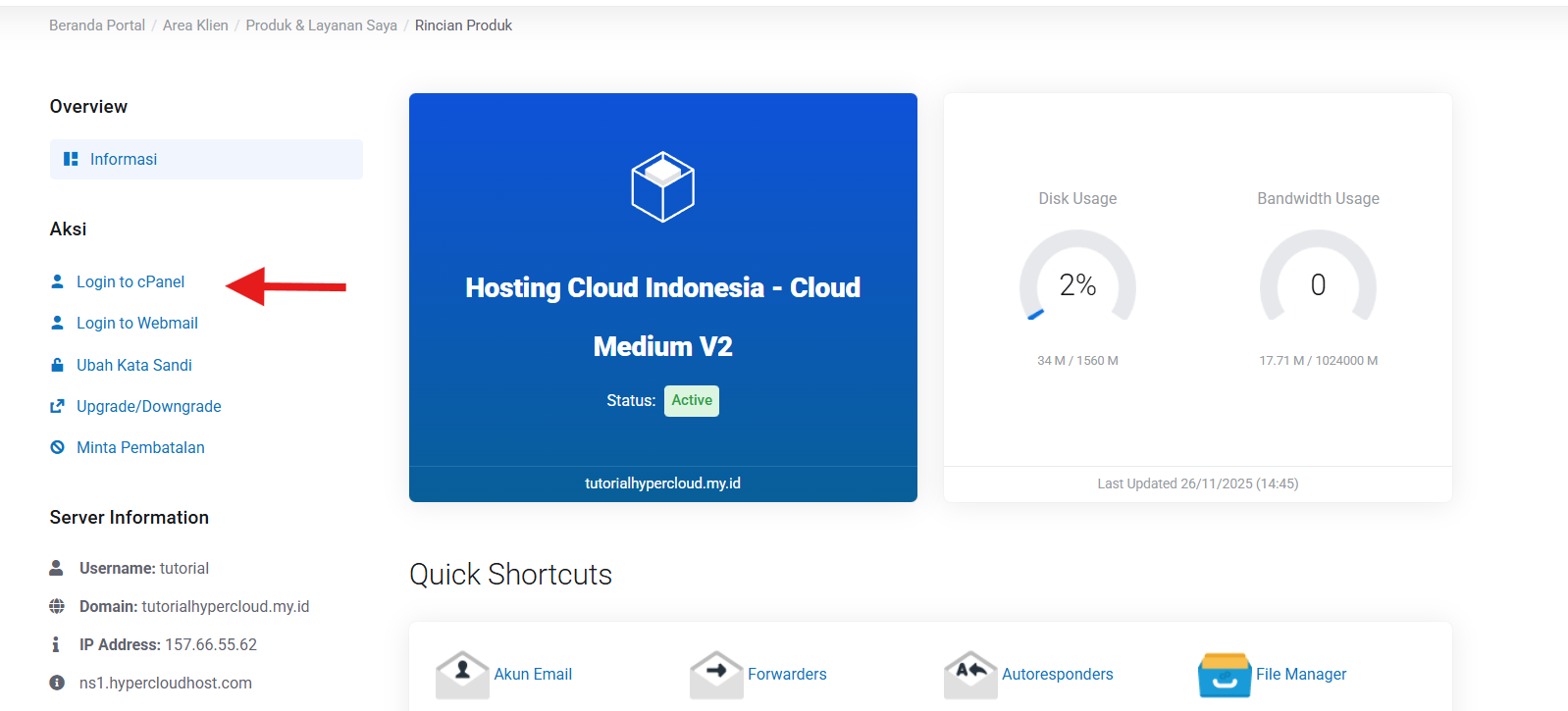Click the external-link icon beside Upgrade/Downgrade
1568x711 pixels.
coord(57,406)
